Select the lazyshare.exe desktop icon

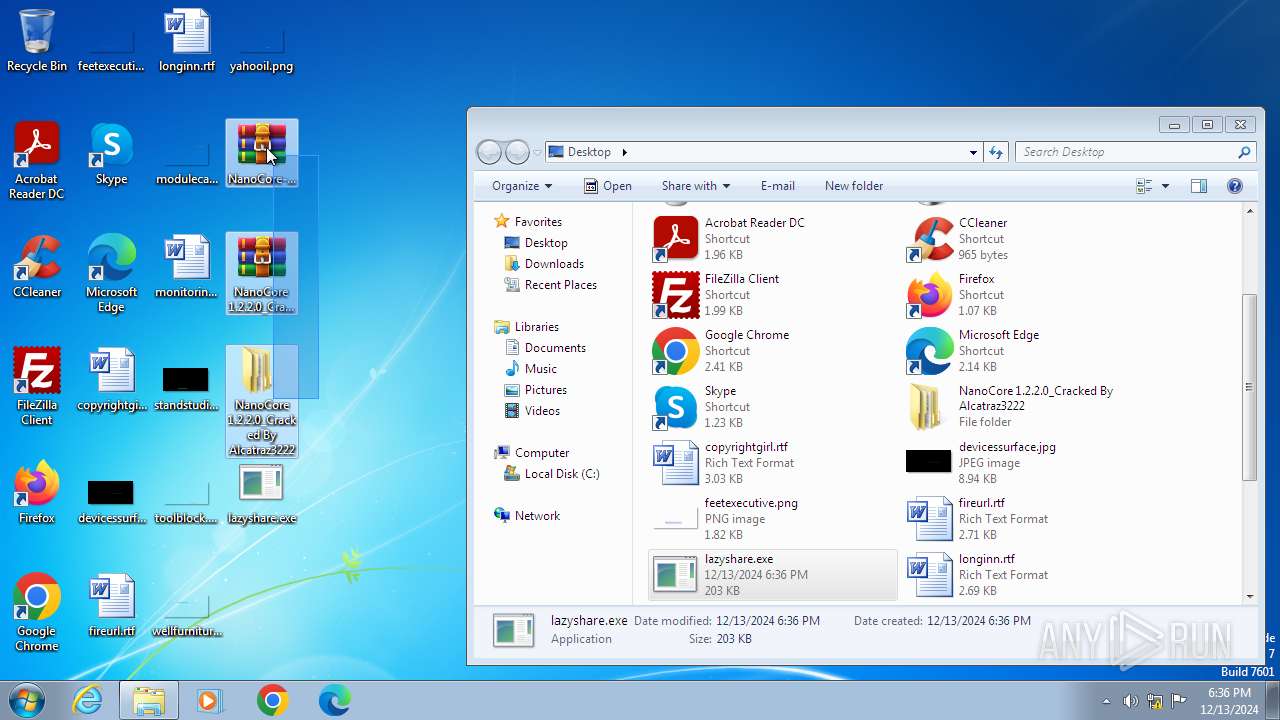coord(261,493)
